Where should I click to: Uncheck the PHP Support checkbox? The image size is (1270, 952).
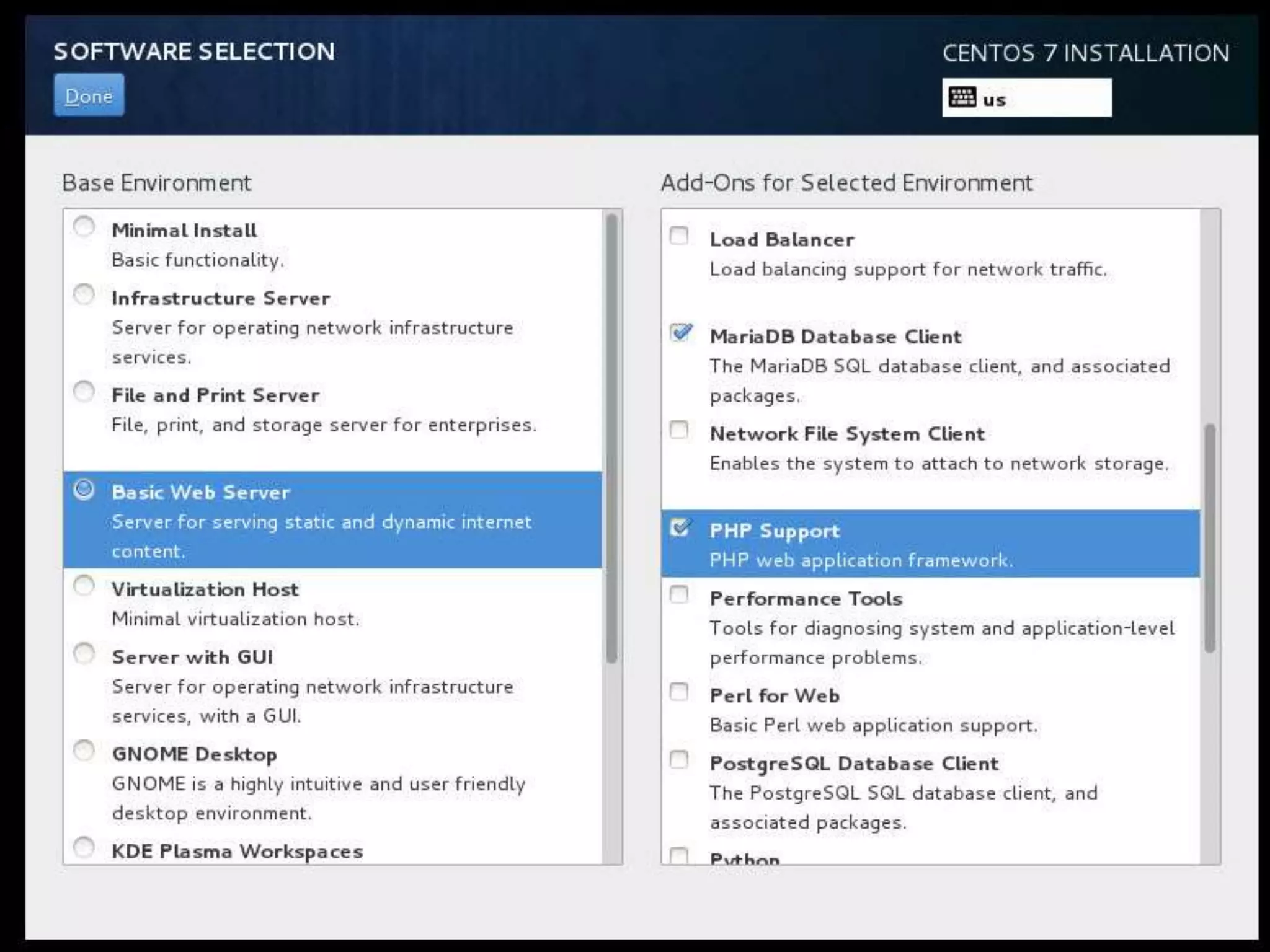pyautogui.click(x=680, y=527)
